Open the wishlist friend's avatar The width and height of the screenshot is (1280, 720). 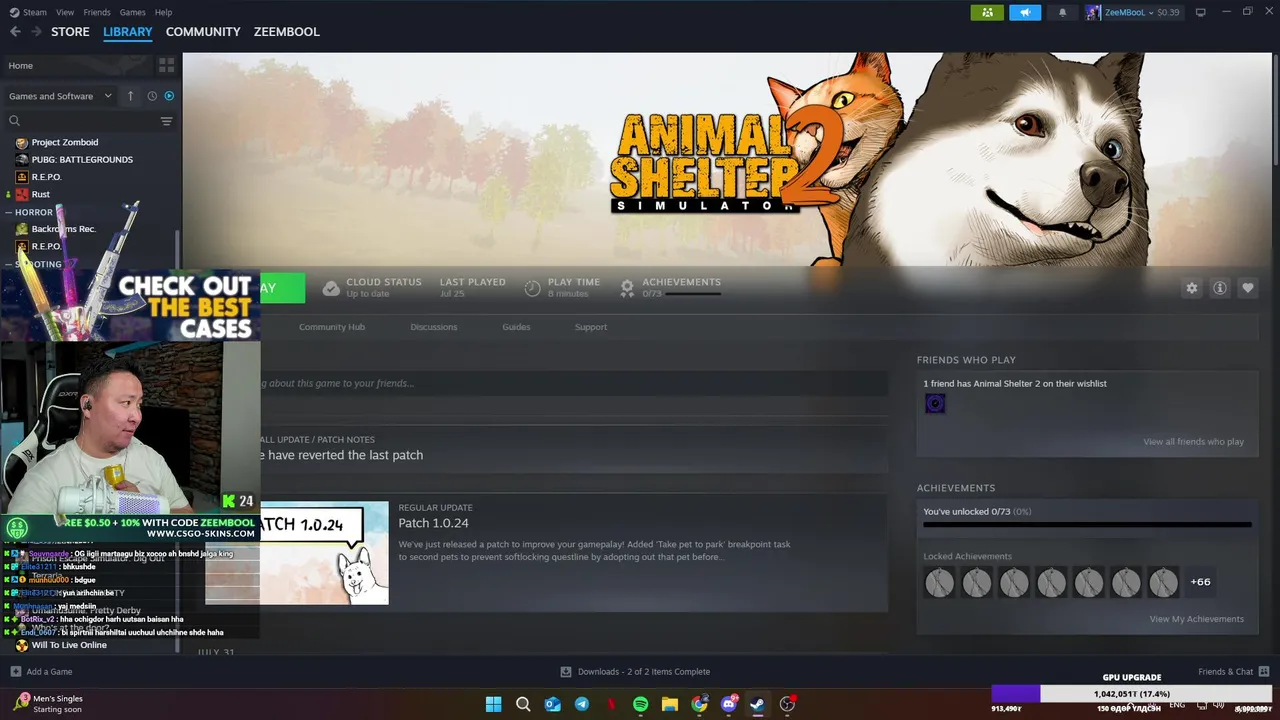(935, 403)
